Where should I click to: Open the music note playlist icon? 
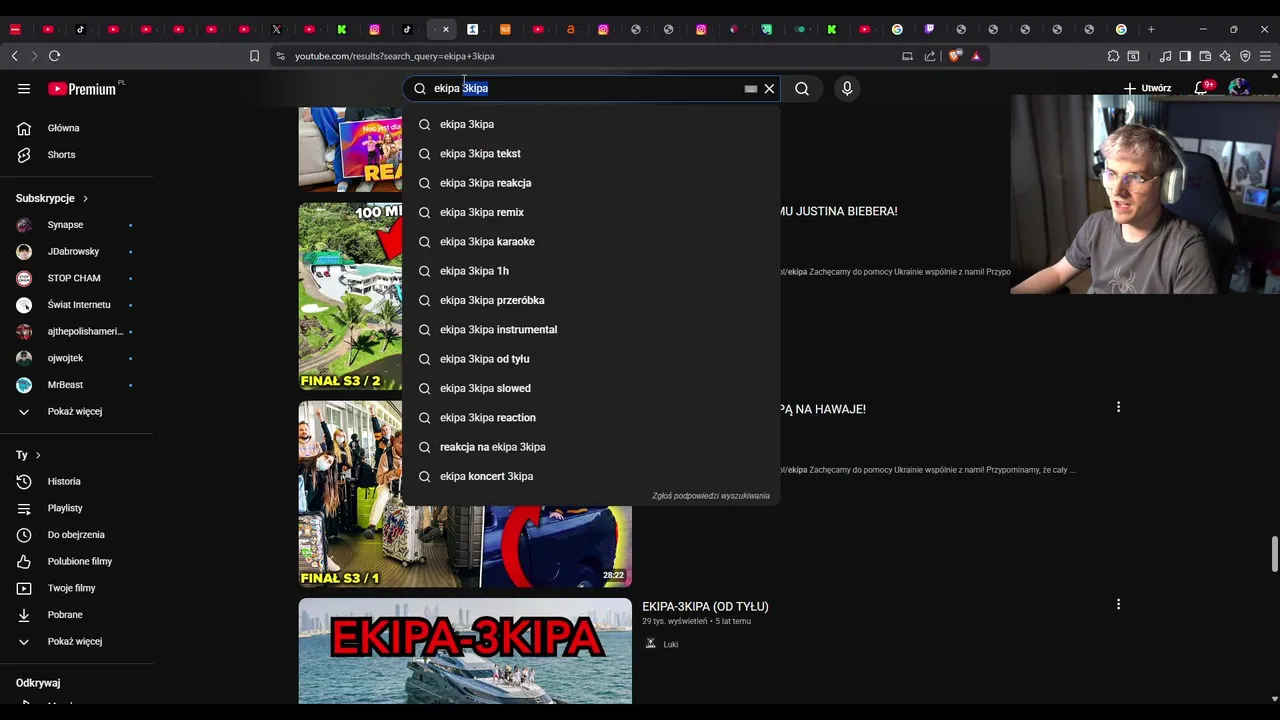(1165, 56)
